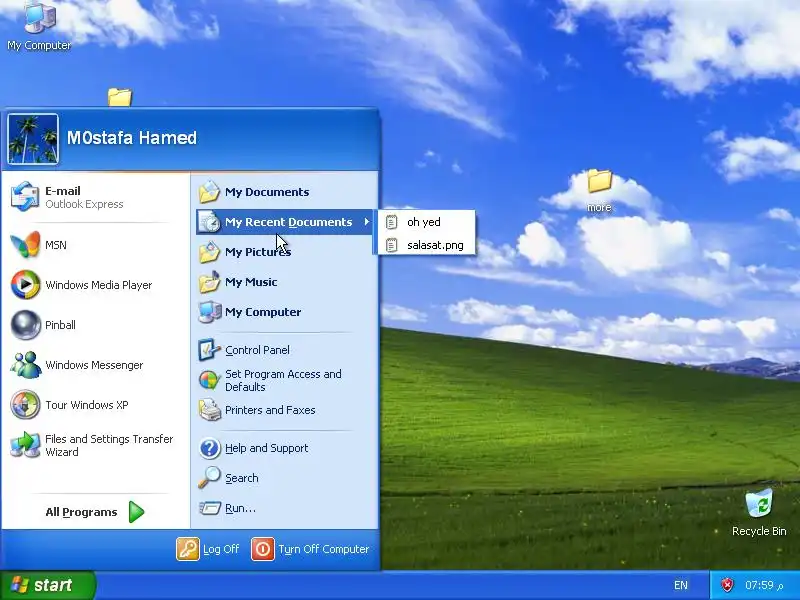800x600 pixels.
Task: Open My Pictures folder icon
Action: pyautogui.click(x=209, y=252)
